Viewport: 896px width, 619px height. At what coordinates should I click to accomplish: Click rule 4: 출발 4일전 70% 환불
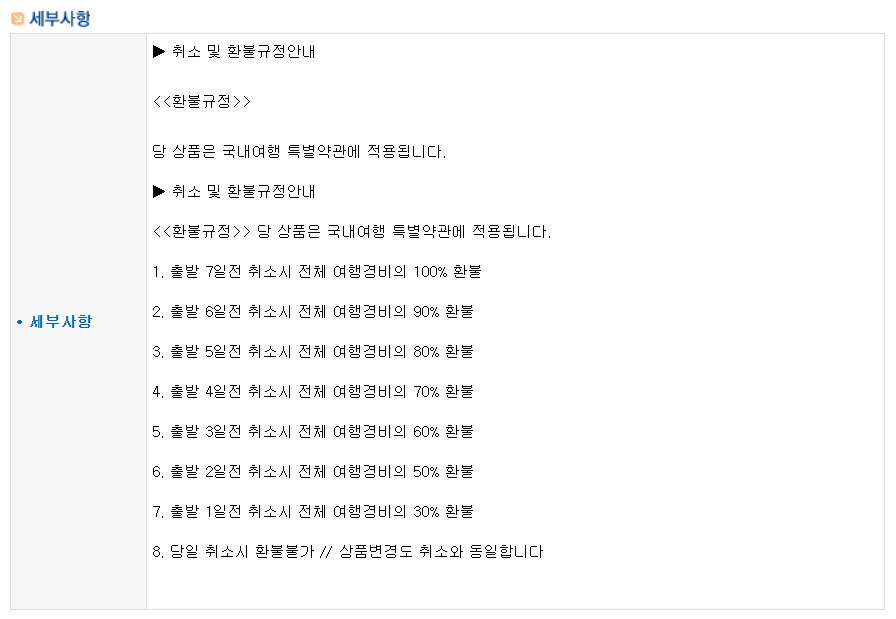(313, 392)
